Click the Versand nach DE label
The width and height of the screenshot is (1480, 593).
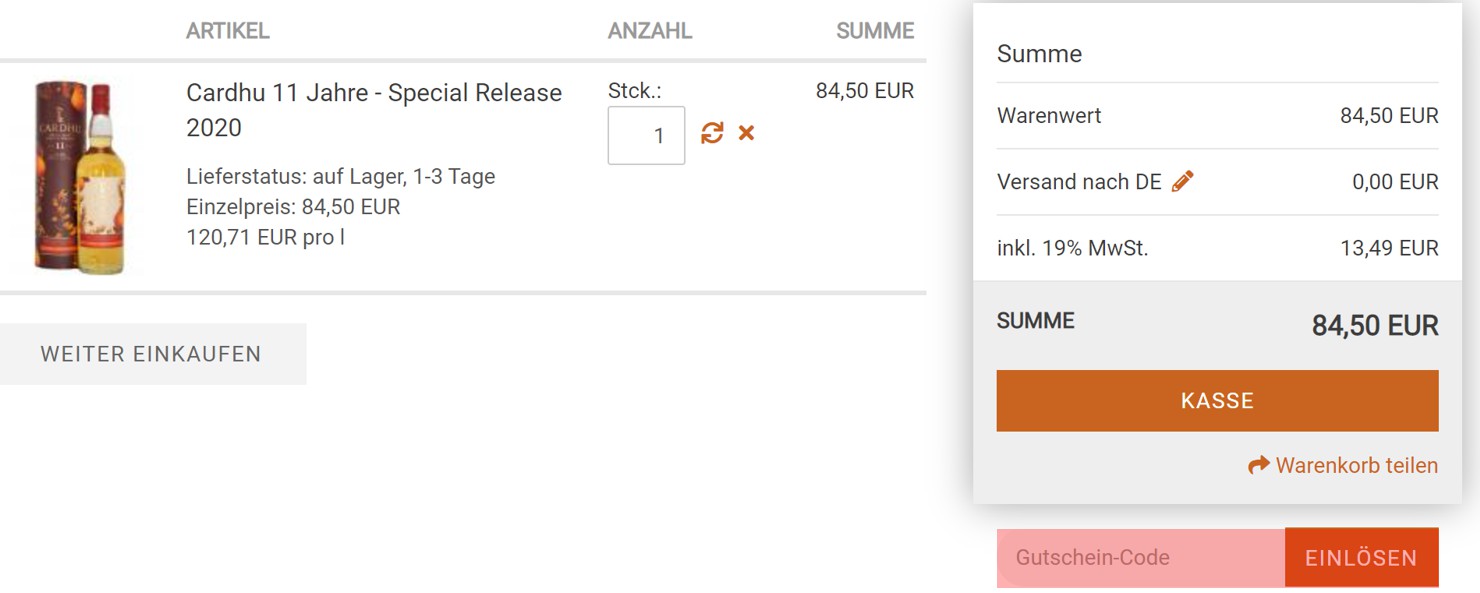click(x=1079, y=182)
